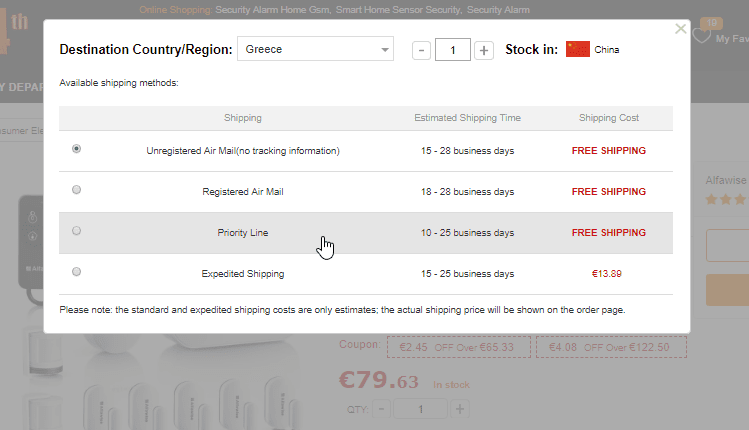Screen dimensions: 749x430
Task: Select Unregistered Air Mail shipping option
Action: 77,149
